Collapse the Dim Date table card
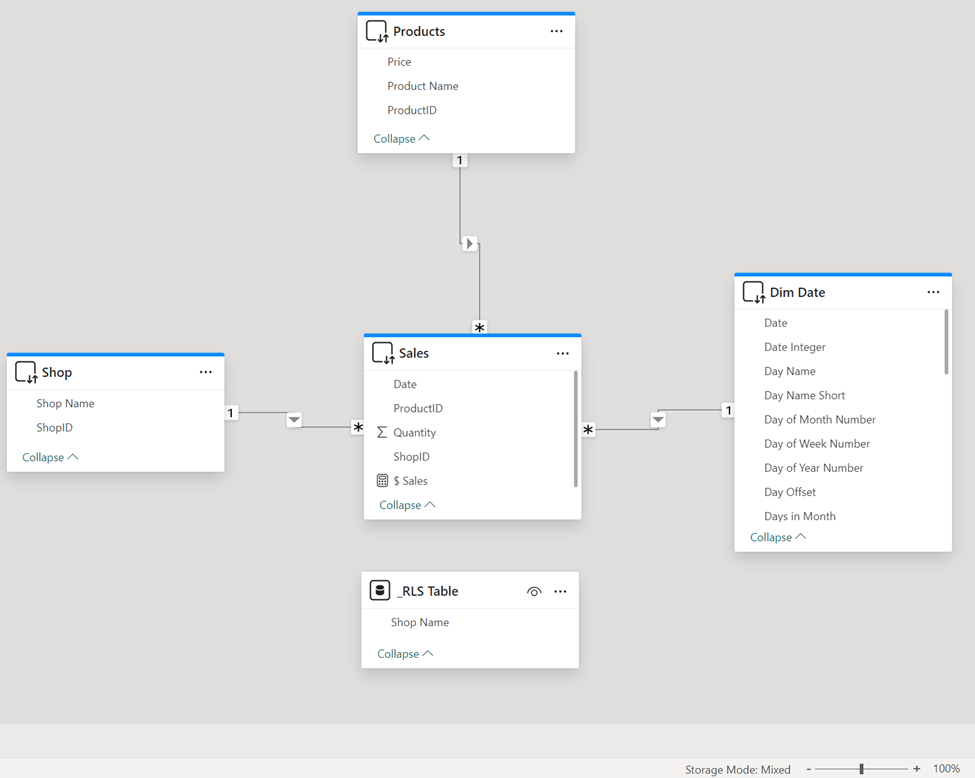975x778 pixels. [x=778, y=537]
